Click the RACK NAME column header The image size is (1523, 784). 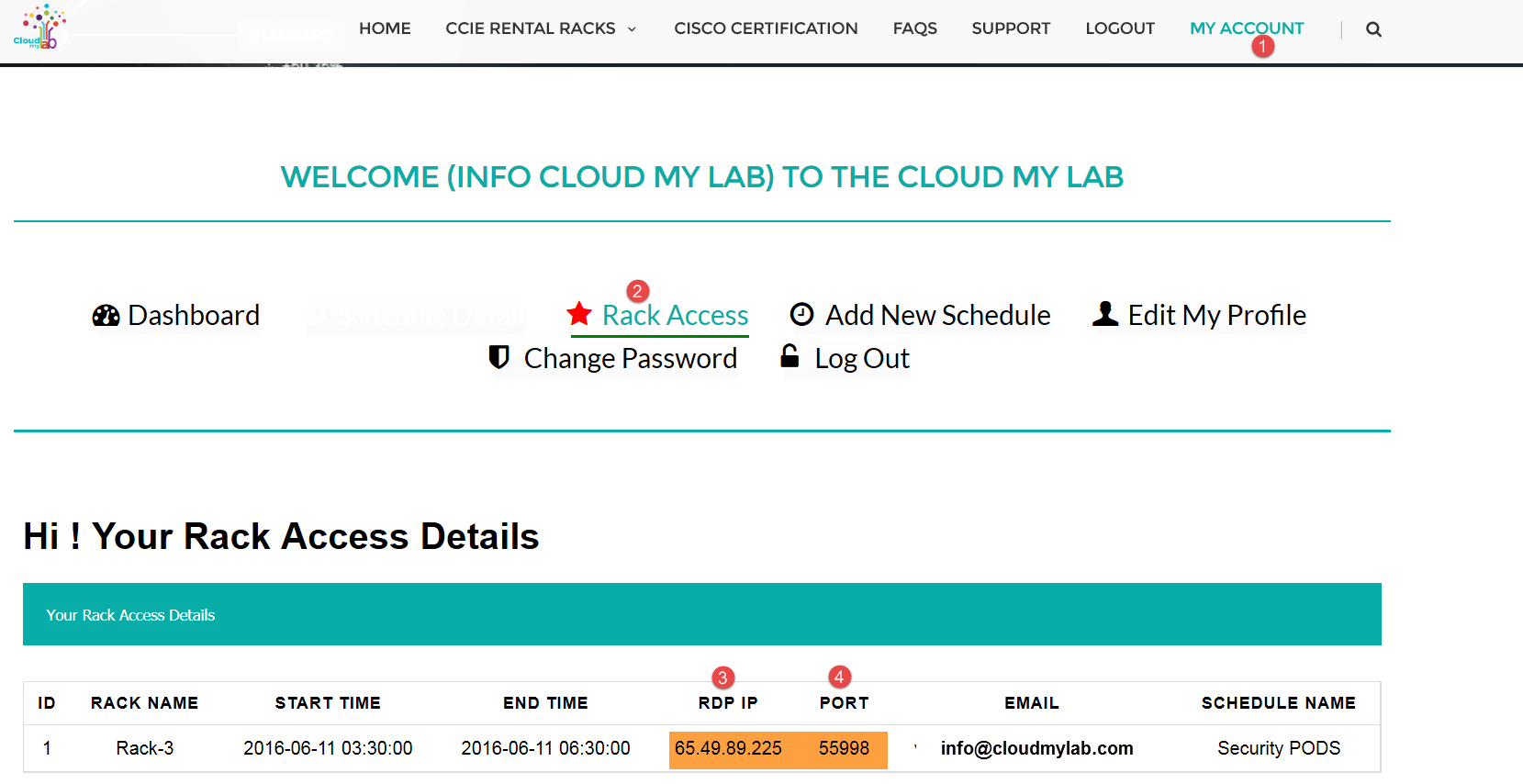[144, 703]
